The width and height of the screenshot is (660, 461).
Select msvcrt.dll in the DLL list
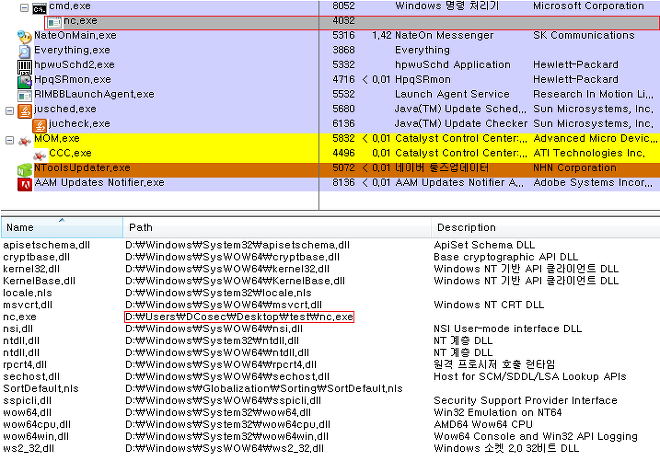point(28,305)
